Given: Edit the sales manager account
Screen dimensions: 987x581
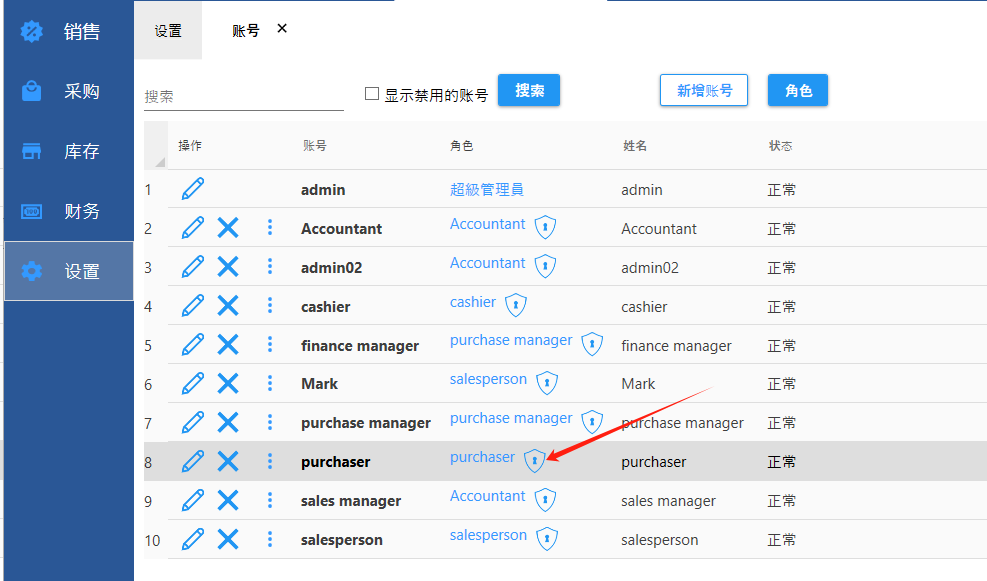Looking at the screenshot, I should click(x=193, y=500).
